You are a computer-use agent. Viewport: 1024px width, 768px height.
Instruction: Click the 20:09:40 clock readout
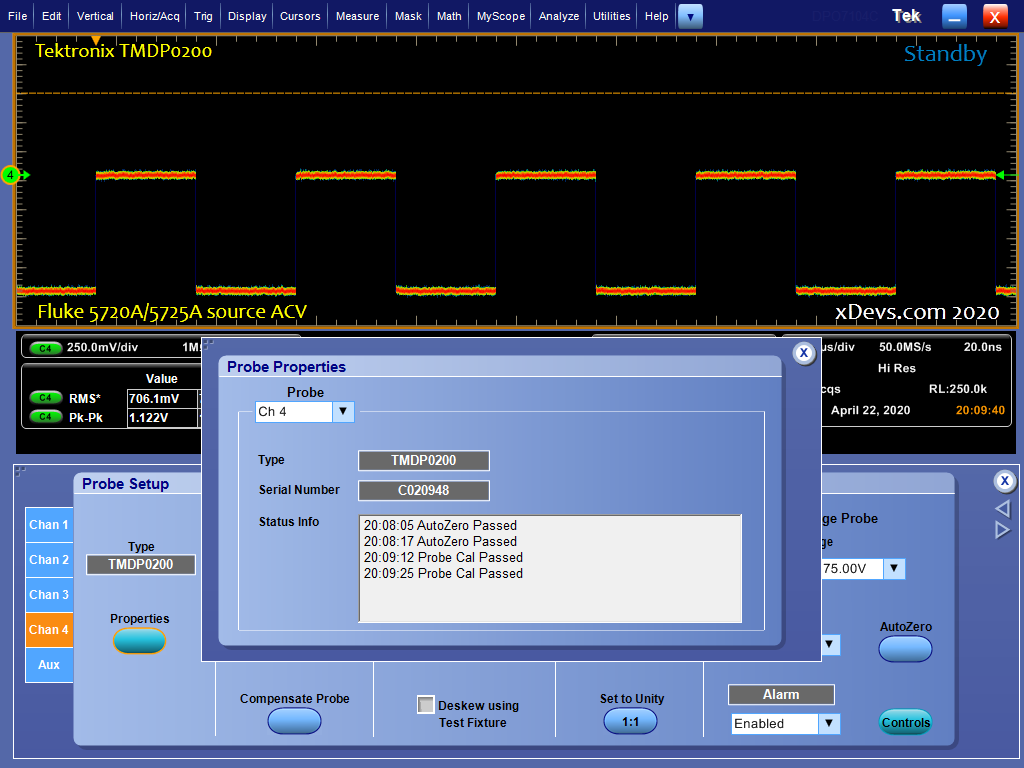pos(980,410)
